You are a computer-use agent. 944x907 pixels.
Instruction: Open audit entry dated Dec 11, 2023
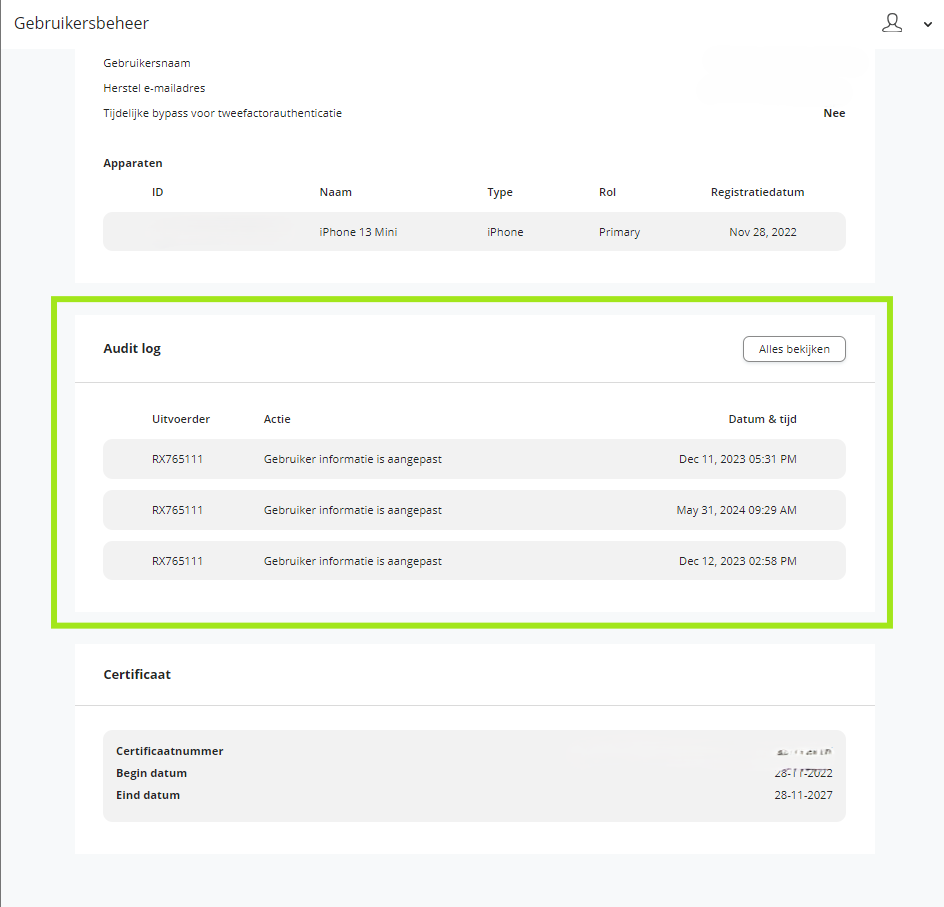pyautogui.click(x=474, y=459)
